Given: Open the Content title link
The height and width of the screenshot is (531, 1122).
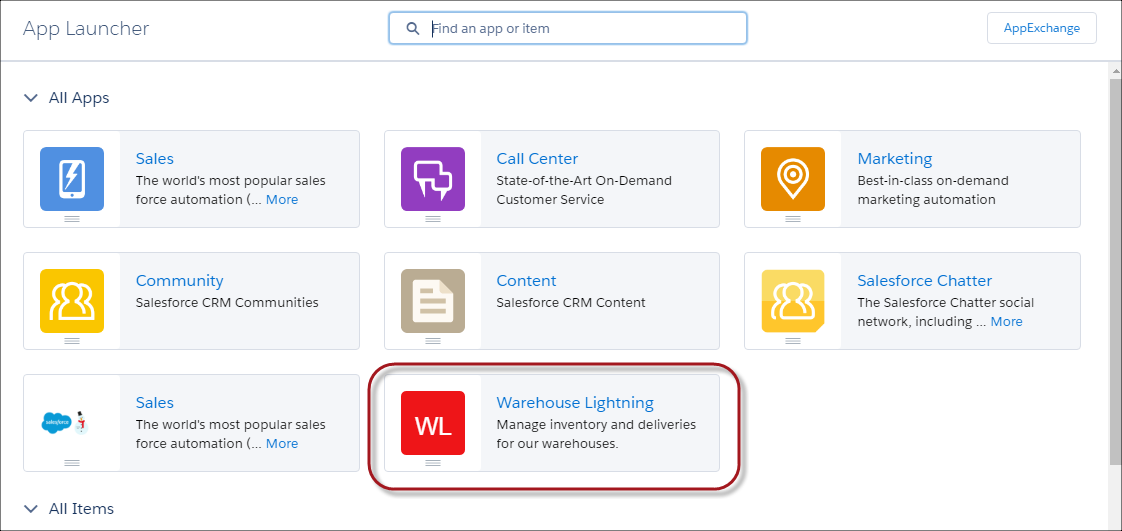Looking at the screenshot, I should (x=526, y=281).
